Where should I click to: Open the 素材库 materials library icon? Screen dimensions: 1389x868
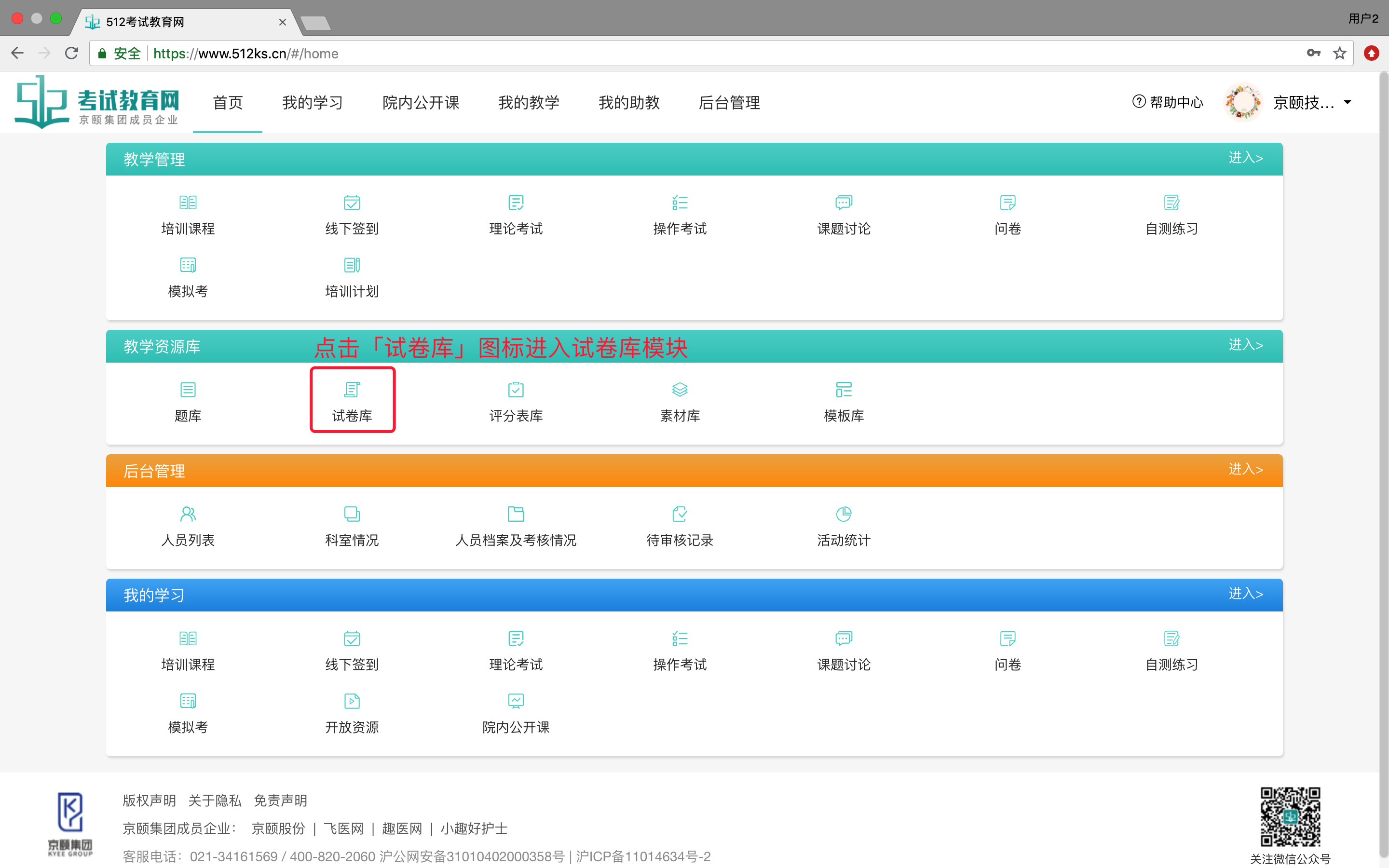tap(680, 401)
